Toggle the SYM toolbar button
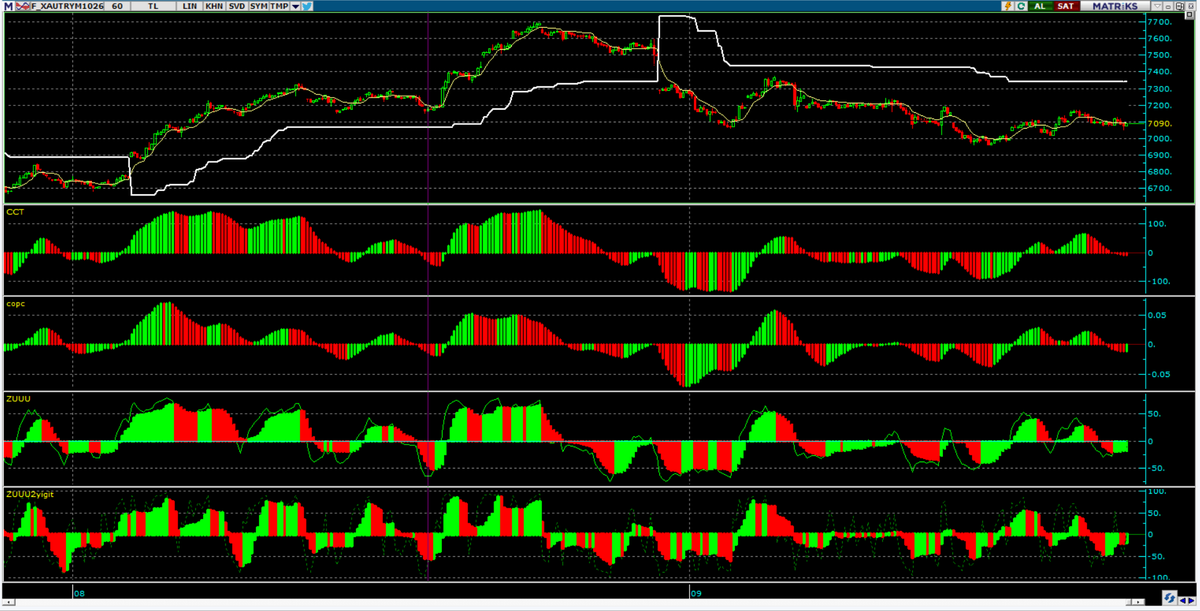This screenshot has width=1200, height=611. tap(259, 6)
